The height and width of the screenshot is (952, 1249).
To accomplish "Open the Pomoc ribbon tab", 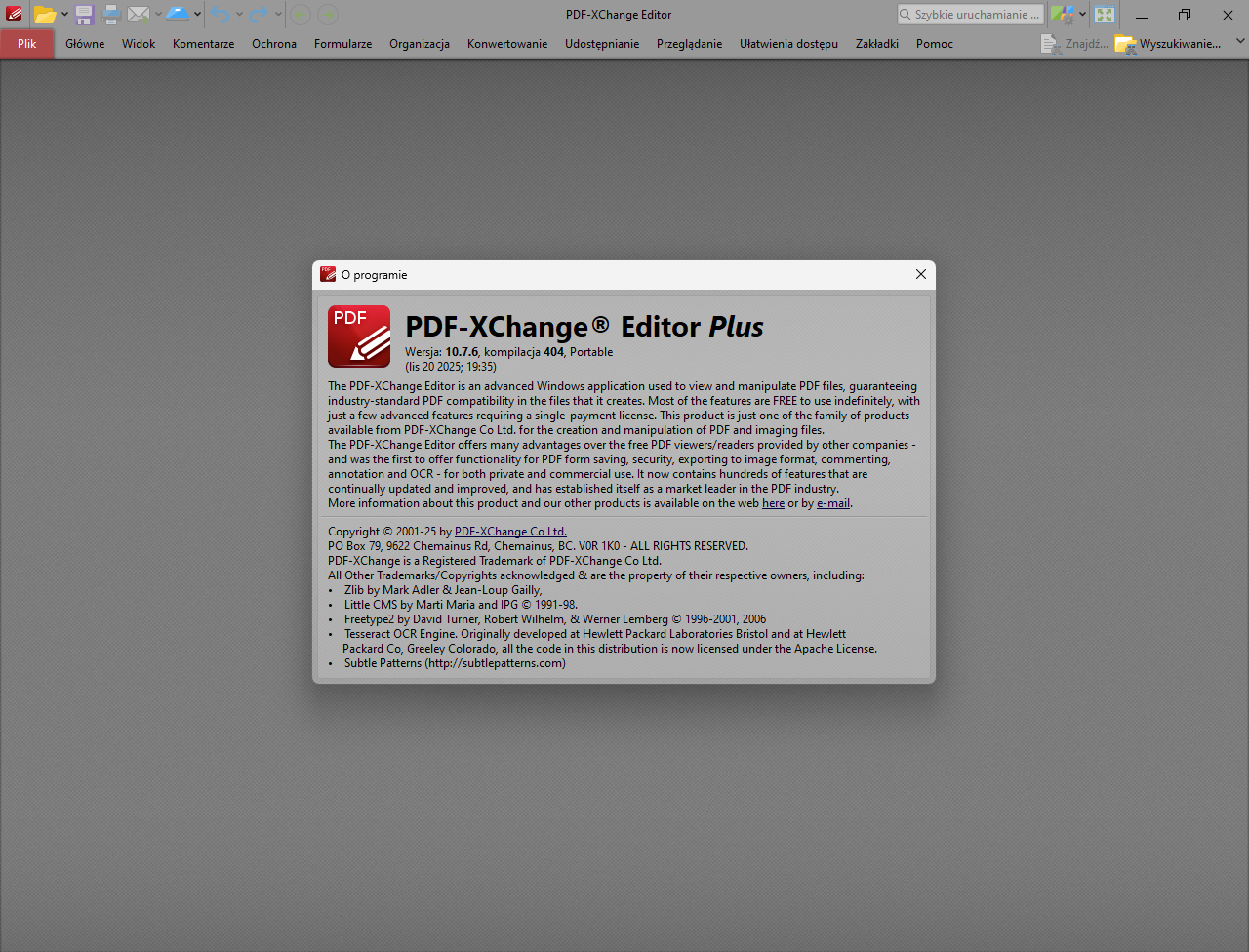I will 935,44.
